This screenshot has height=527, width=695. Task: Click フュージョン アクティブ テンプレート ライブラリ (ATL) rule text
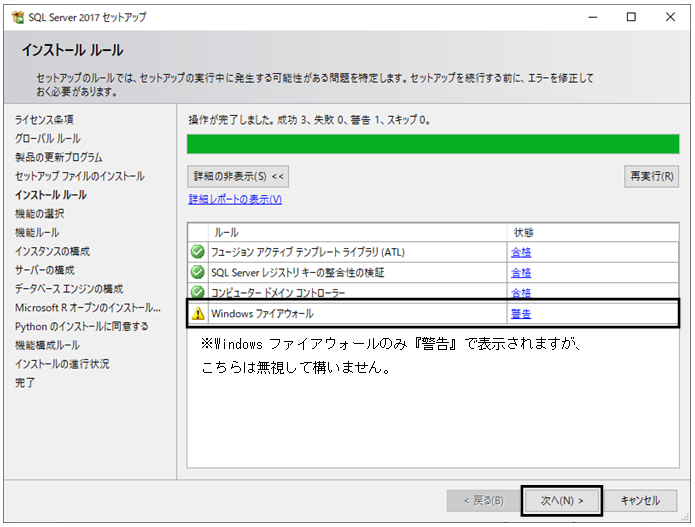(x=308, y=252)
